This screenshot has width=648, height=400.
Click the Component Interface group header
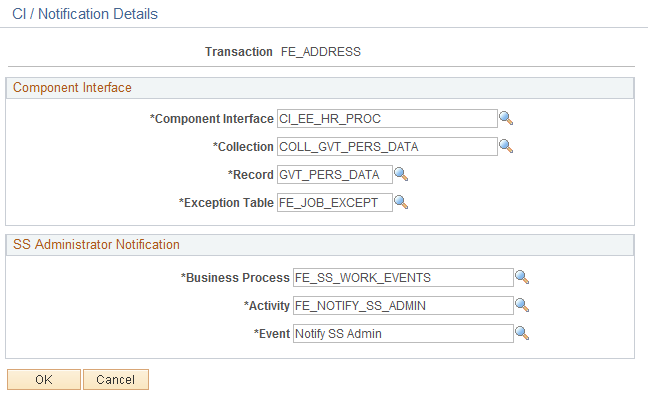point(72,88)
